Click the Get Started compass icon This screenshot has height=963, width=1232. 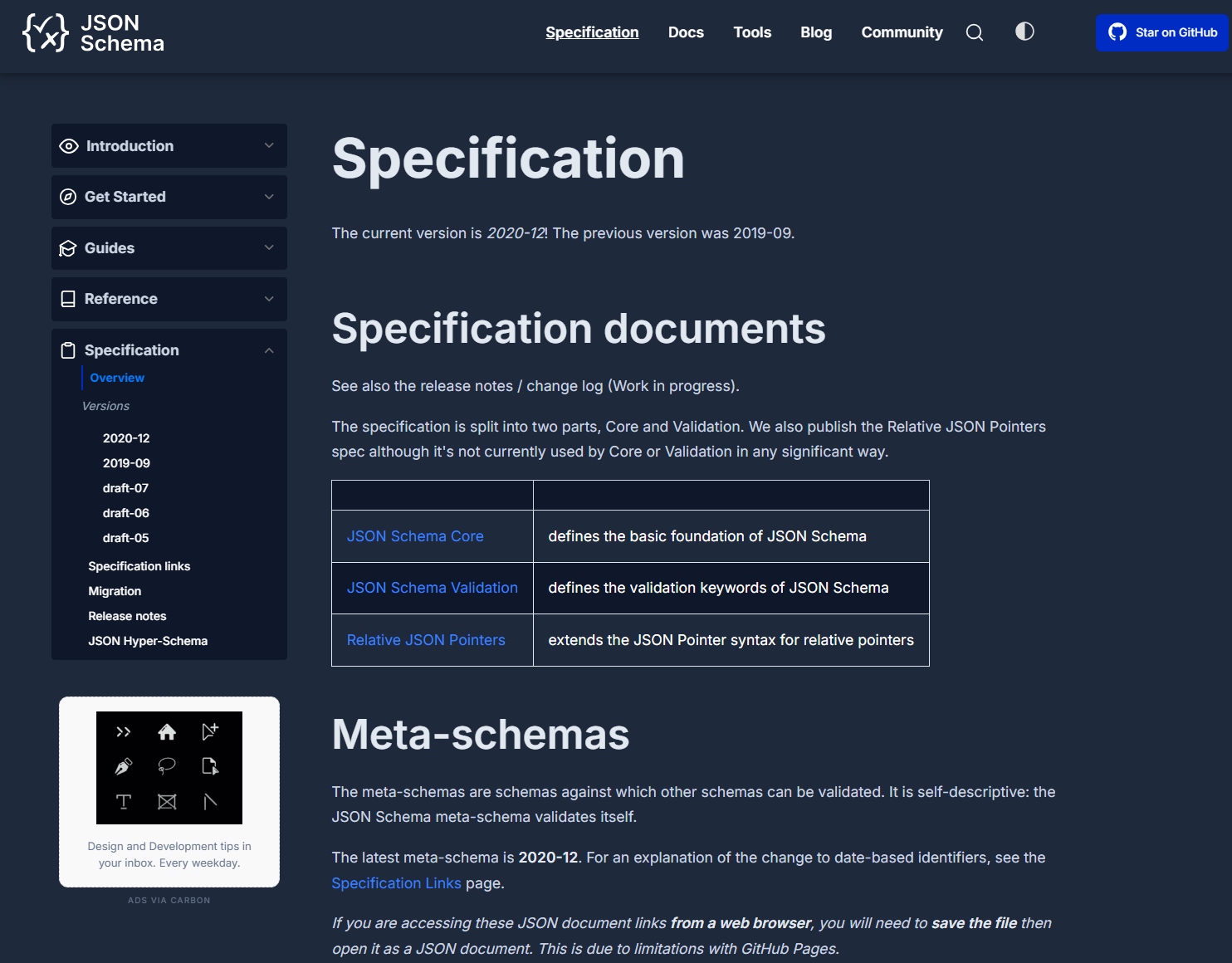point(68,197)
